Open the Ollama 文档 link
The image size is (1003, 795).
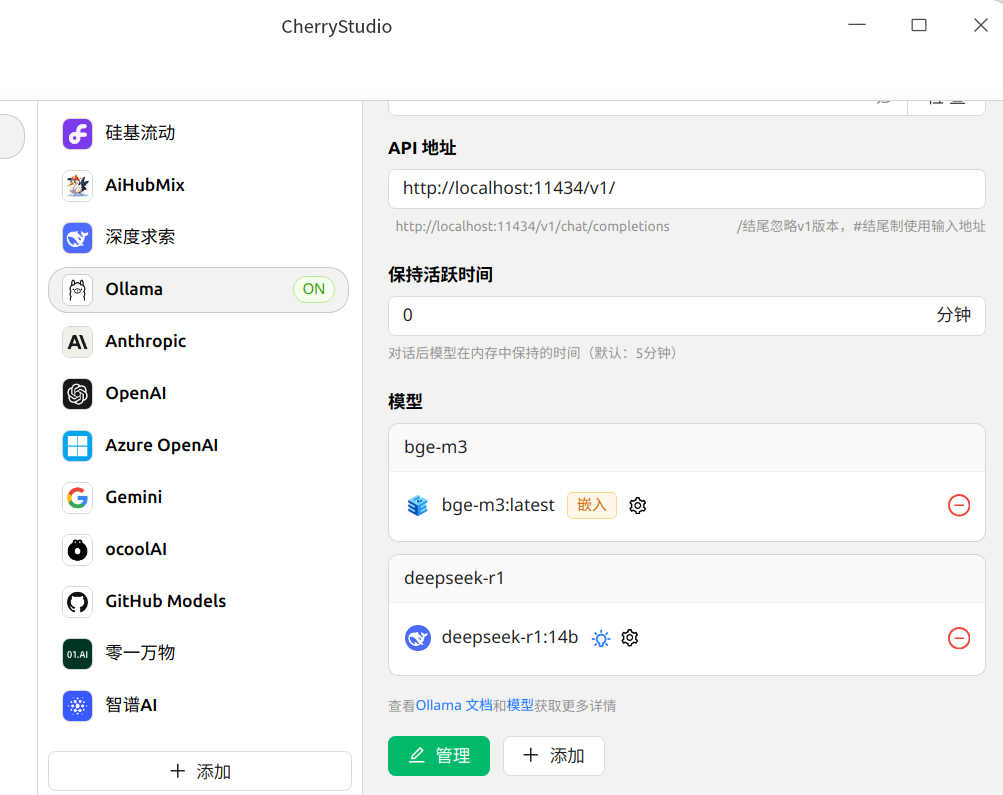[454, 705]
